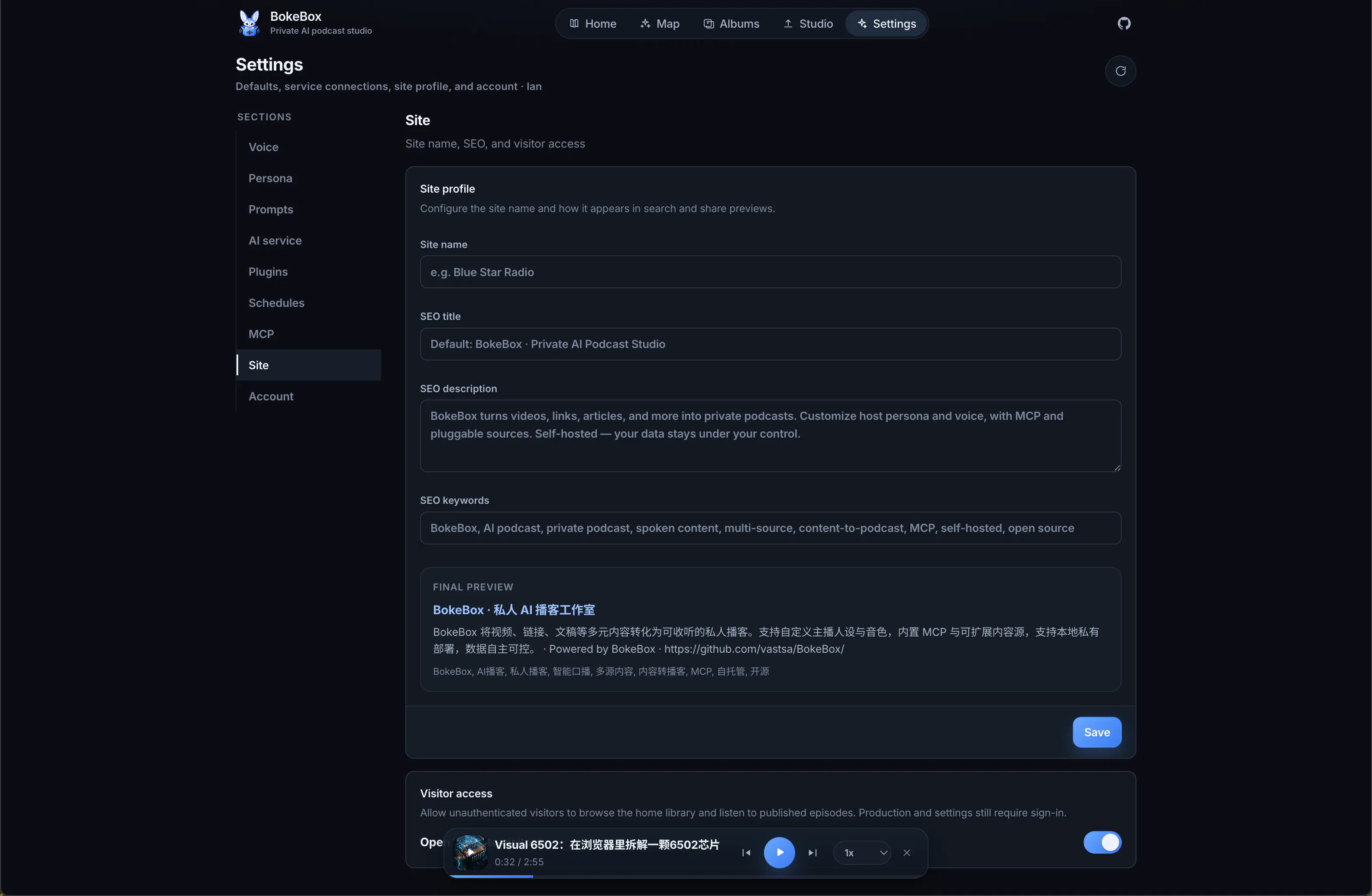The image size is (1372, 896).
Task: Click the final preview keywords line
Action: point(601,671)
